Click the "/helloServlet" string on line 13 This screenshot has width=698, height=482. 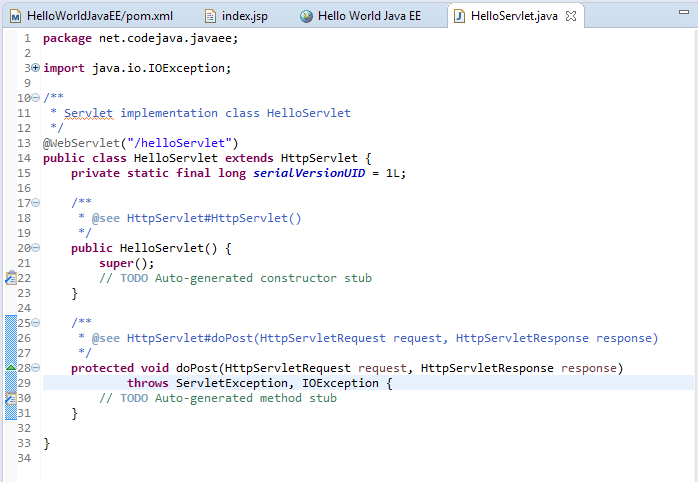(179, 143)
